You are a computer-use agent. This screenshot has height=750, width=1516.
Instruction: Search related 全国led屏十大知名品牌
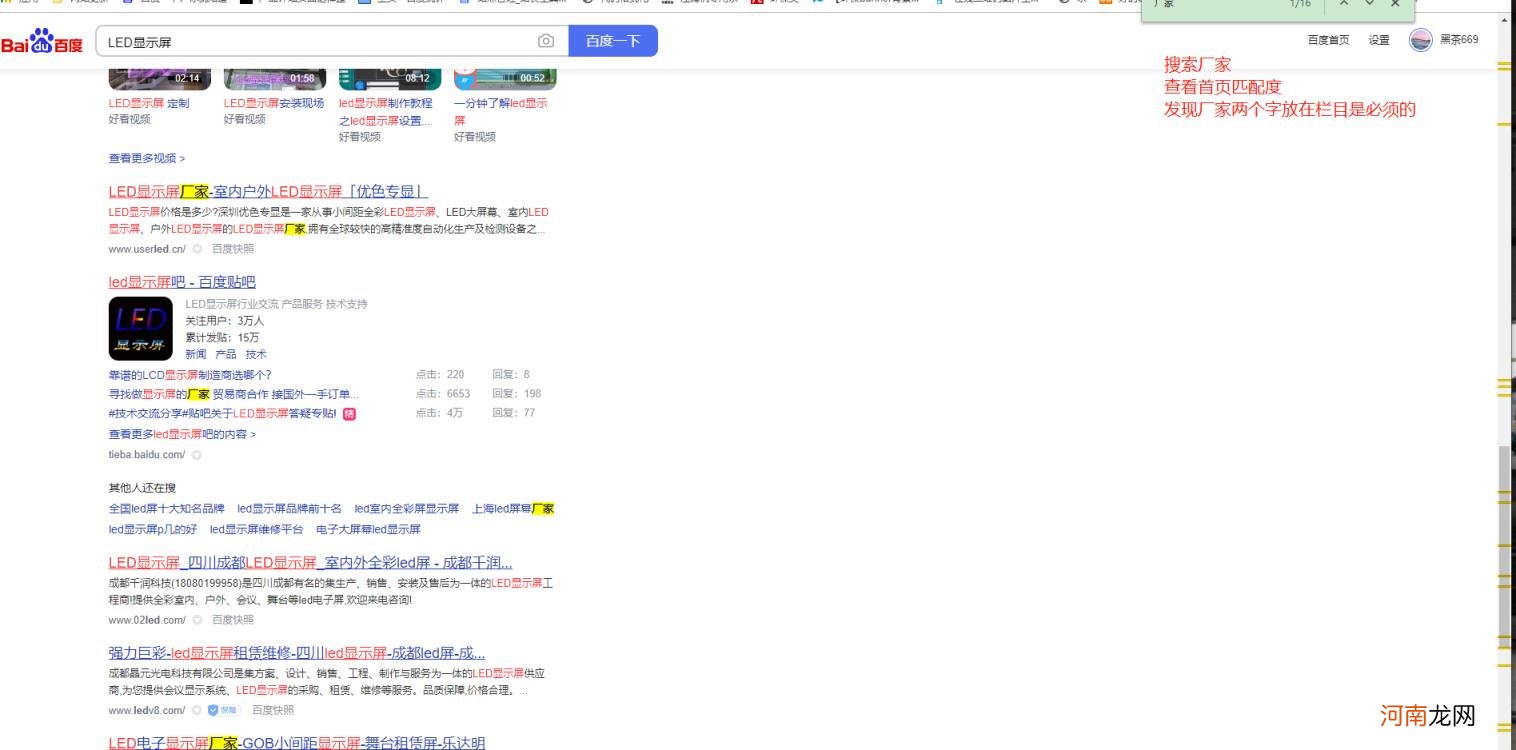pos(167,509)
